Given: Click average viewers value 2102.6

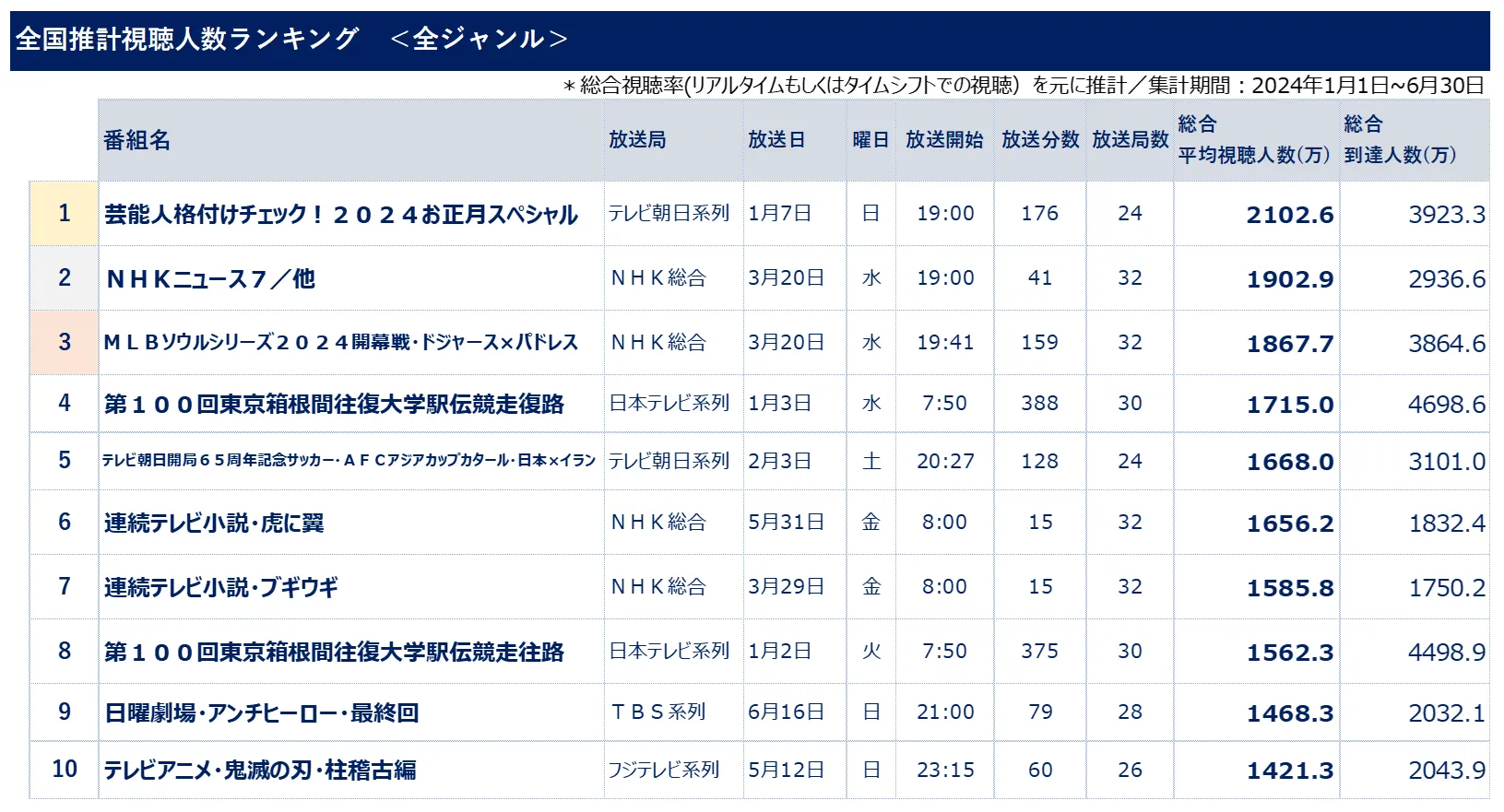Looking at the screenshot, I should coord(1289,215).
